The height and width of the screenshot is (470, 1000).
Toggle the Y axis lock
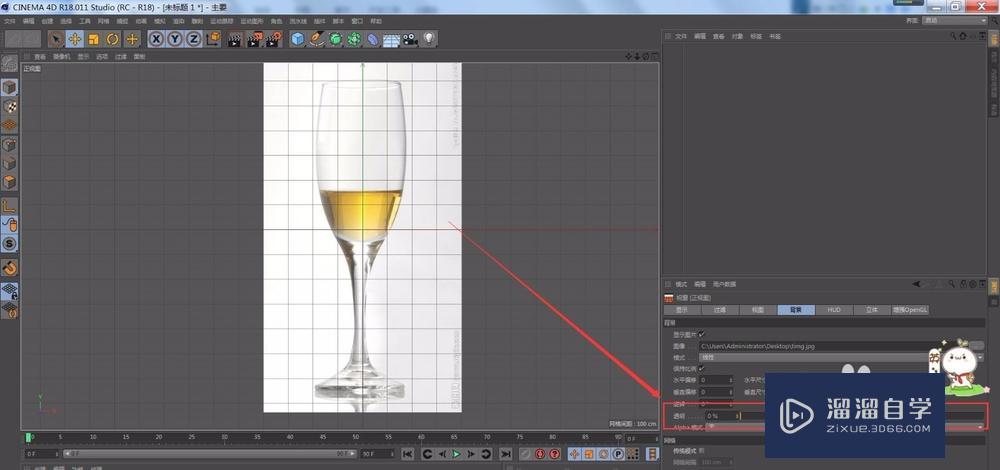pos(175,39)
